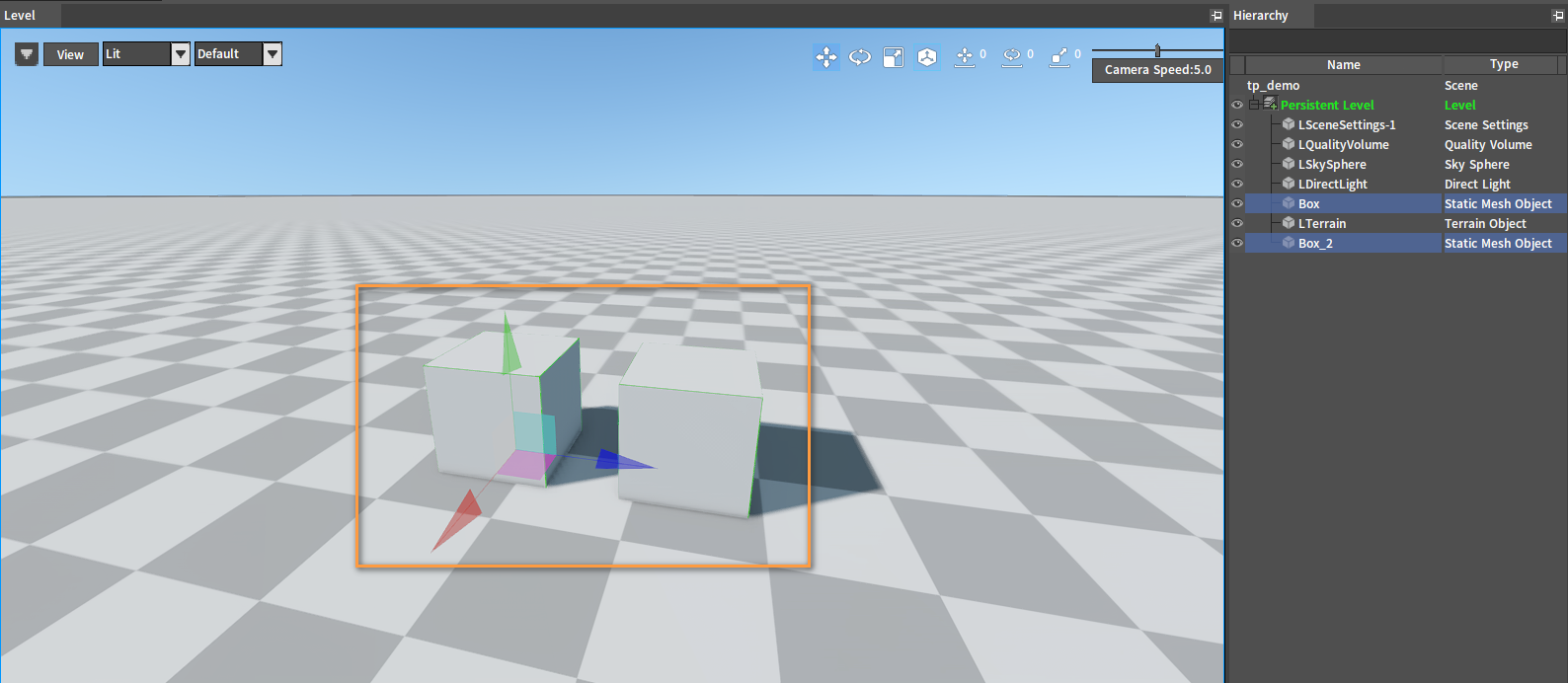This screenshot has width=1568, height=683.
Task: Select LDirectLight in hierarchy
Action: 1332,185
